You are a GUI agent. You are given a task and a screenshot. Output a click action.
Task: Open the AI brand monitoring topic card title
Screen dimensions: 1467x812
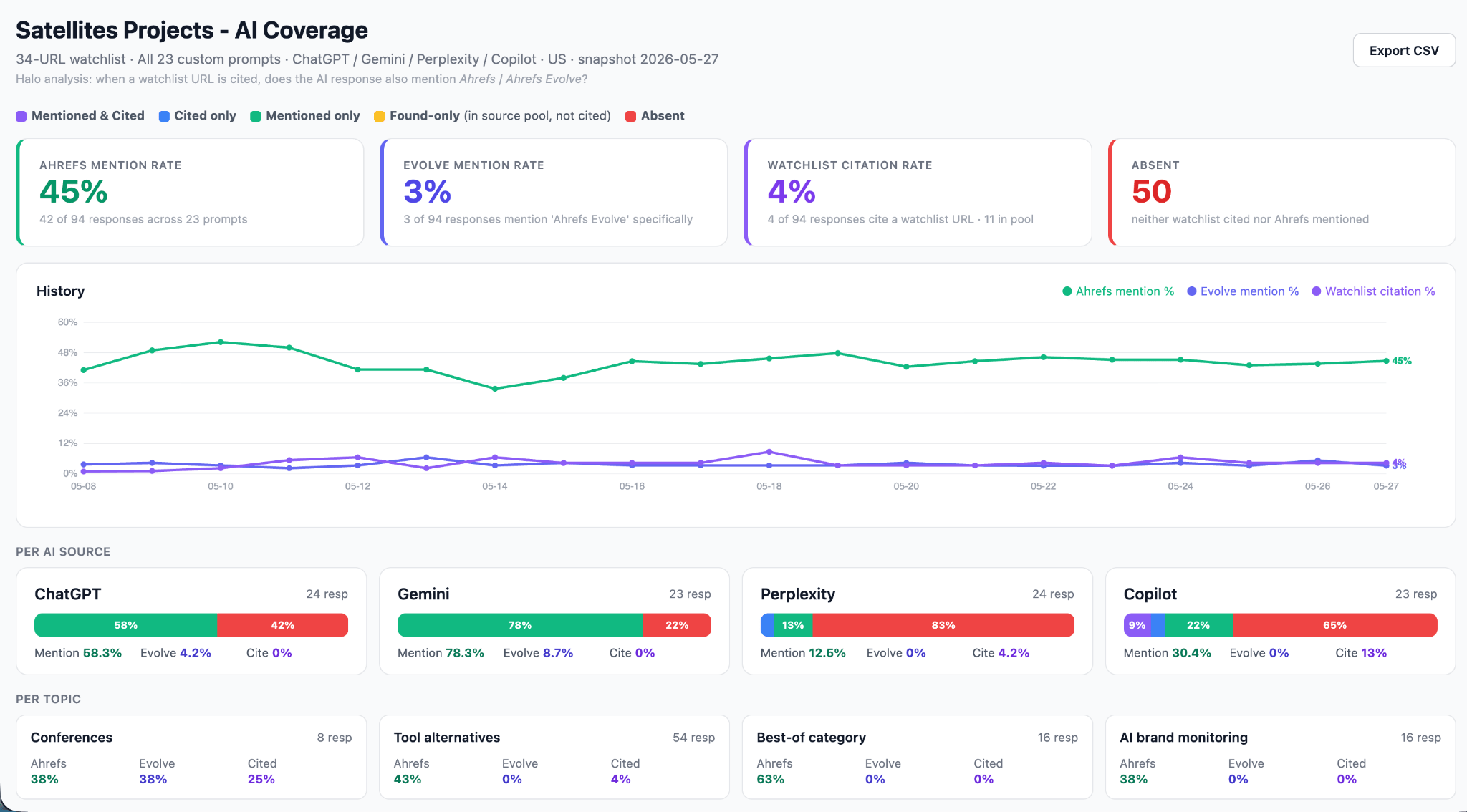(x=1184, y=738)
